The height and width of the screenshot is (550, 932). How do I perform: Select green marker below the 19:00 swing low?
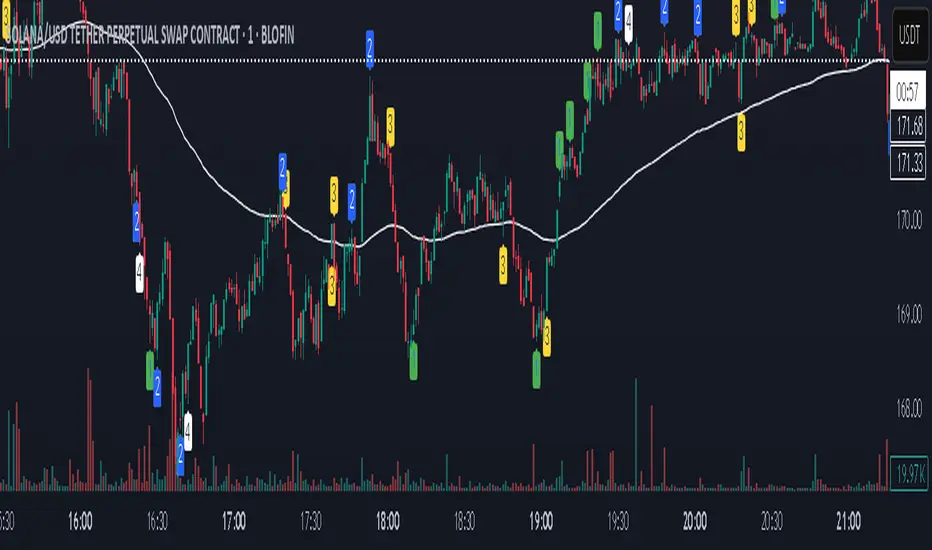tap(537, 369)
